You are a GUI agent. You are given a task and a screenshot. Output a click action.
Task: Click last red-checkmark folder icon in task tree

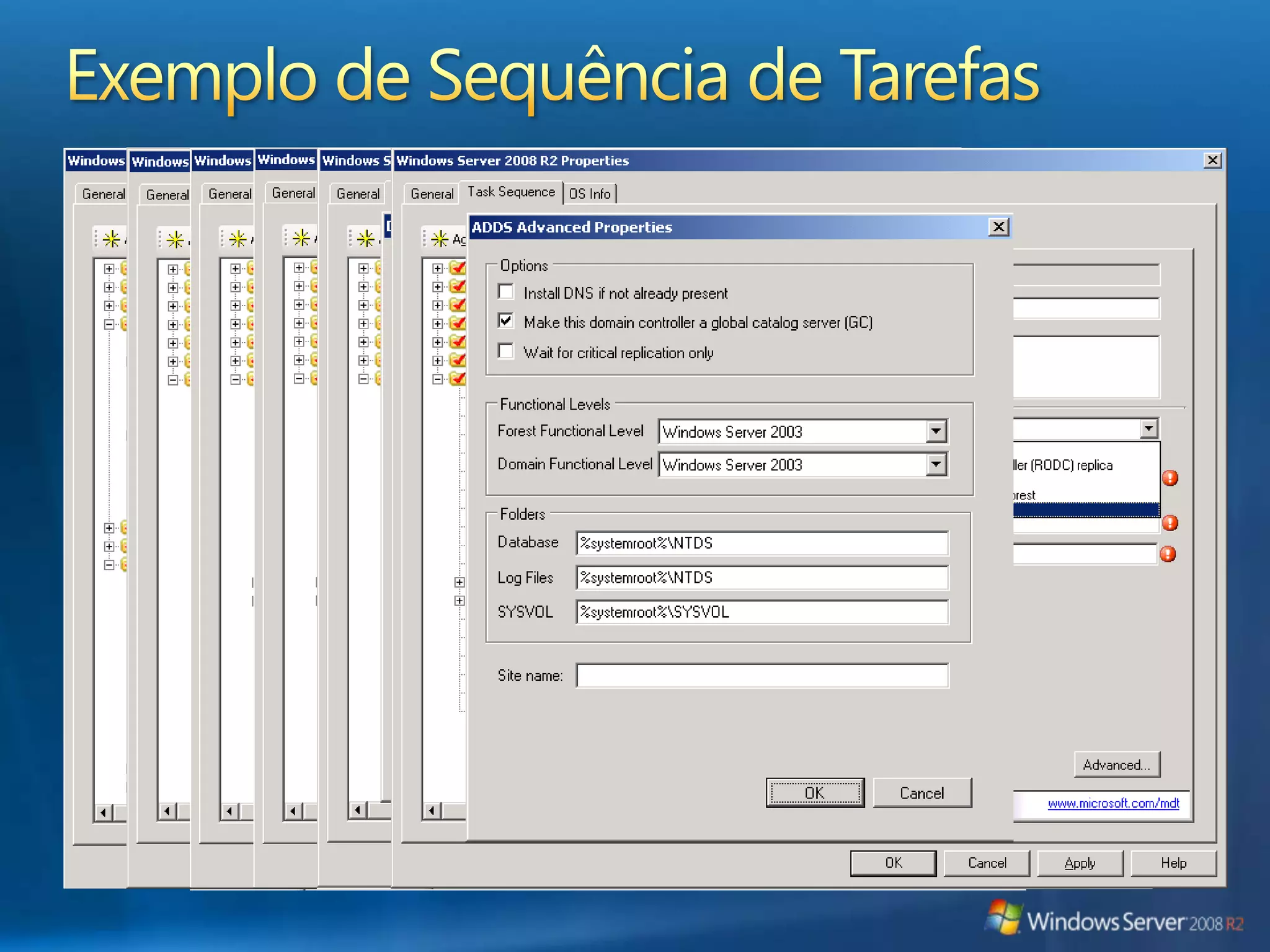[x=458, y=378]
